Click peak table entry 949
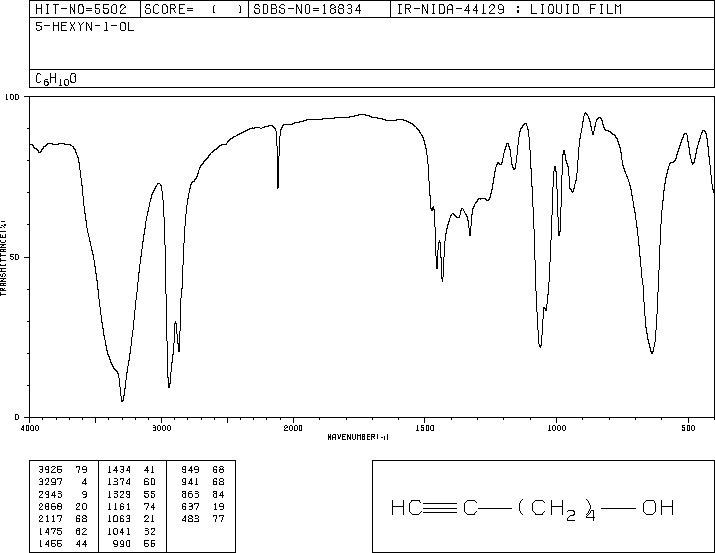The width and height of the screenshot is (715, 553). tap(190, 470)
